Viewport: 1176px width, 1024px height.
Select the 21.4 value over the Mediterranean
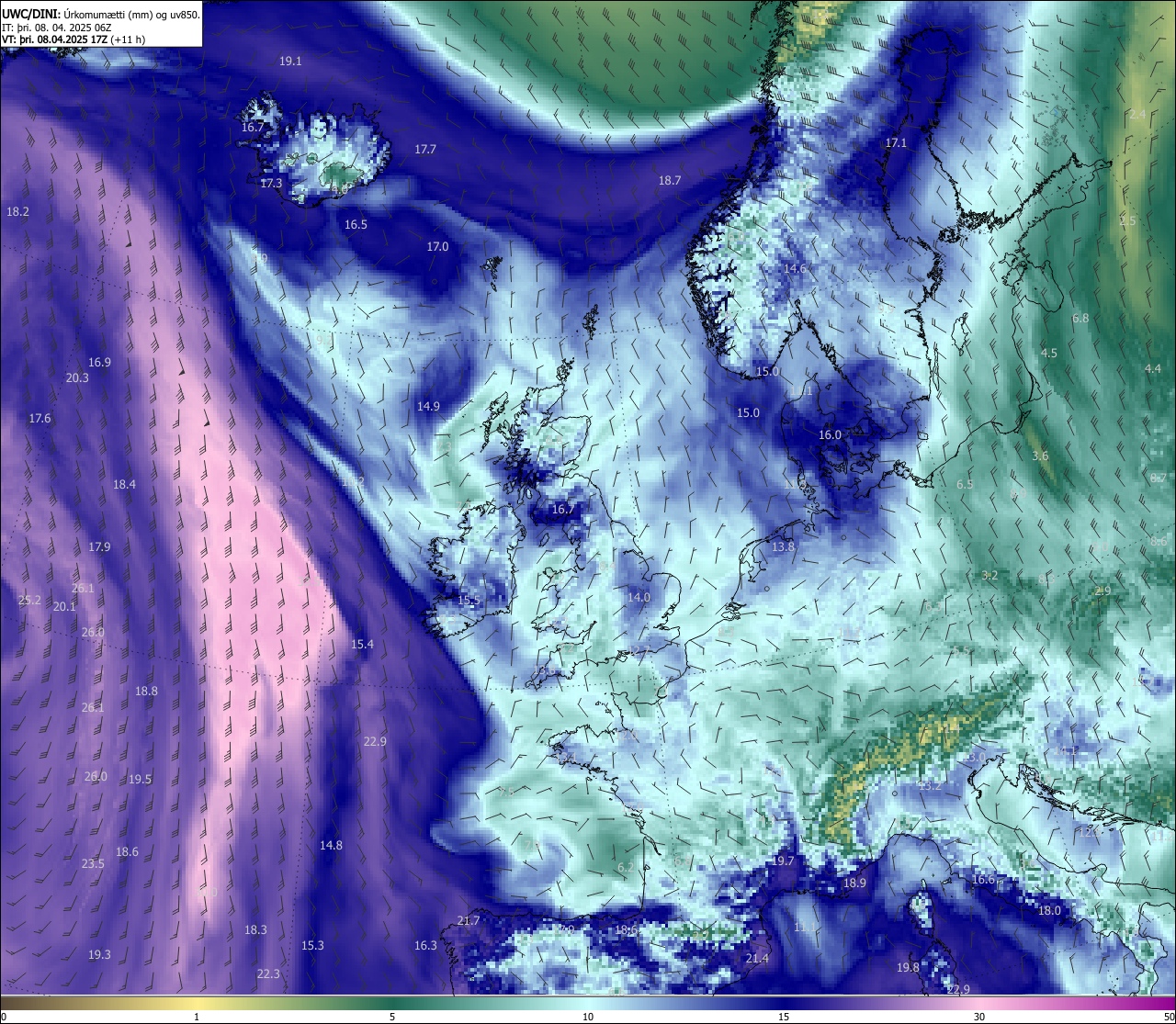(757, 959)
